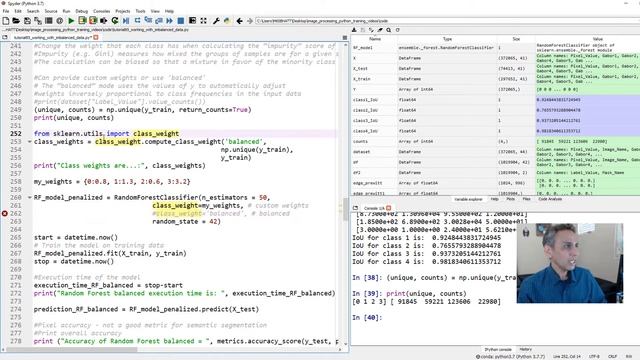Open the editor pane options menu
Screen dimensions: 640x360
tap(345, 37)
